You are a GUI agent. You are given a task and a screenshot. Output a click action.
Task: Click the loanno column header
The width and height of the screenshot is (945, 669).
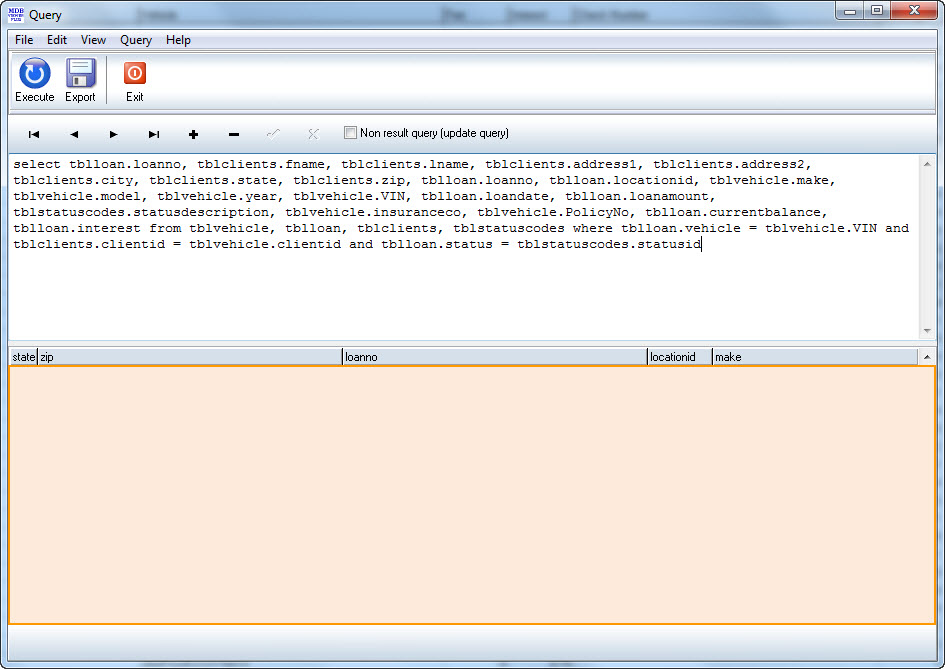point(494,357)
